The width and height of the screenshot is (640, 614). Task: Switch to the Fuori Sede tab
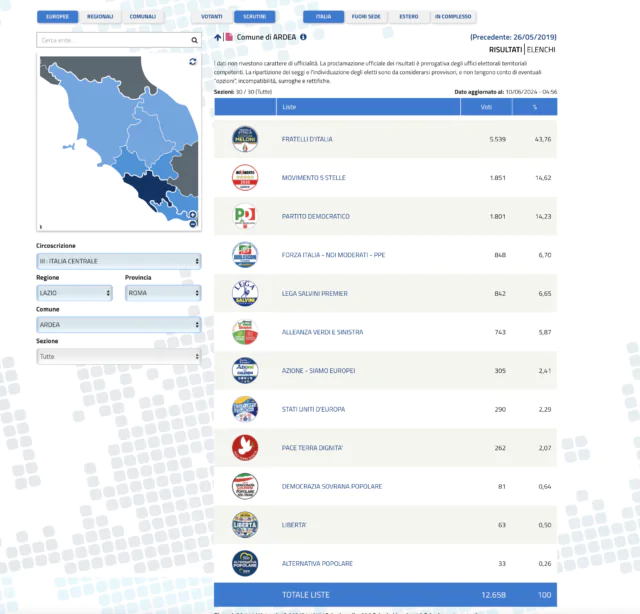pos(366,17)
